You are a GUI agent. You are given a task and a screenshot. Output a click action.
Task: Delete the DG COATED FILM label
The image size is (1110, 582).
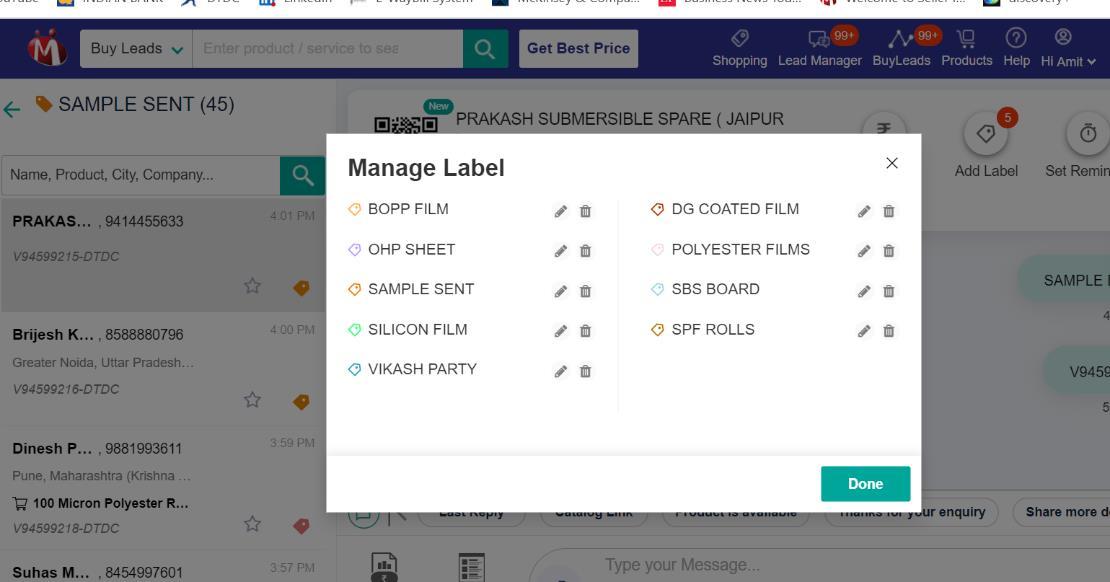pyautogui.click(x=889, y=211)
